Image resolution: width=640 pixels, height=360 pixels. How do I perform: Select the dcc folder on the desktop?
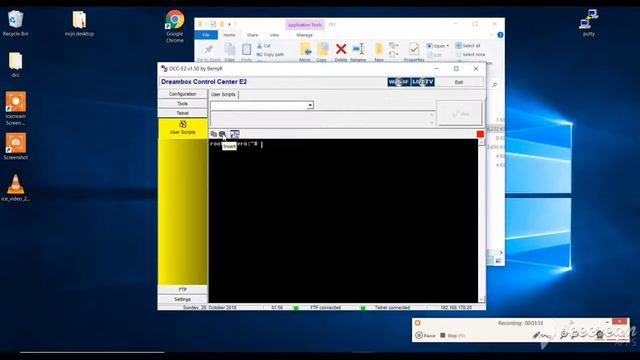[16, 64]
